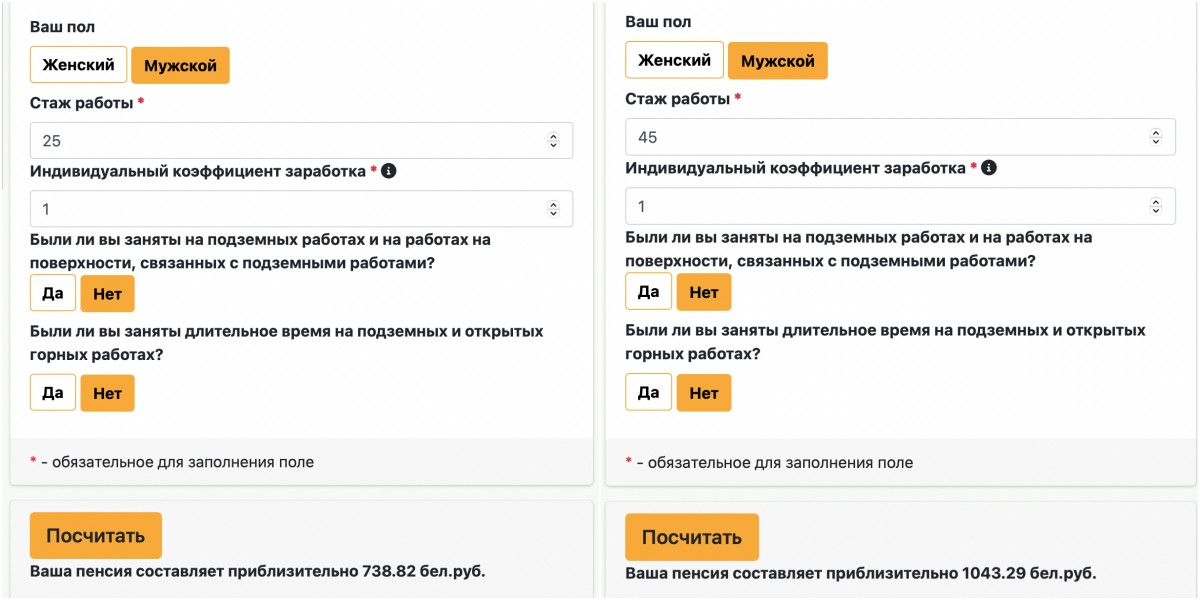Focus коэффициент заработка field in the 738.82 form

[x=301, y=209]
